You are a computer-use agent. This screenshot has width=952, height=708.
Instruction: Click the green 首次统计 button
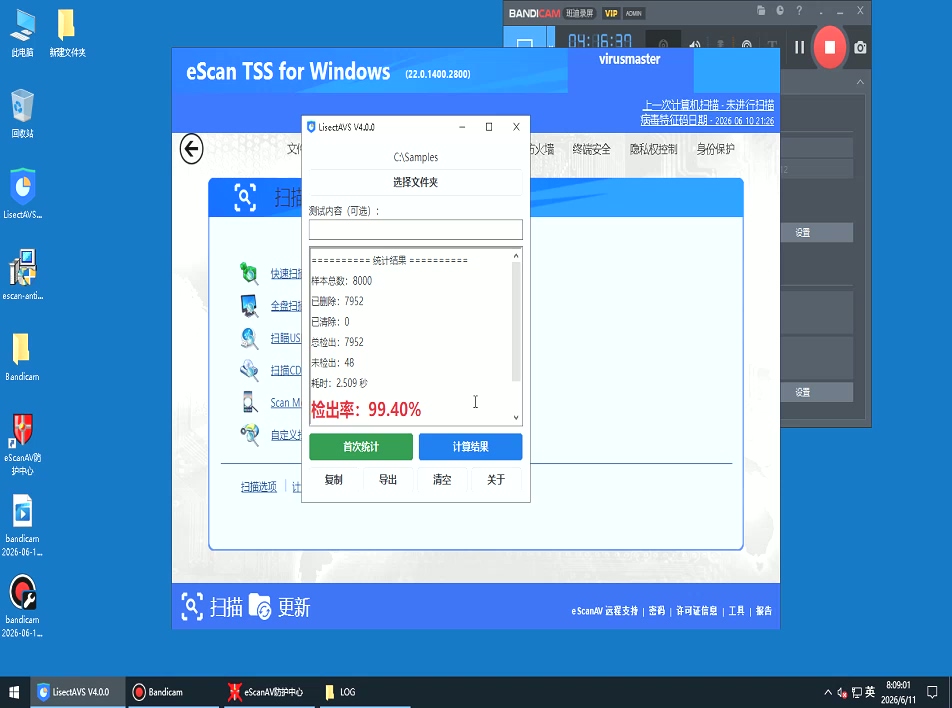(x=361, y=447)
